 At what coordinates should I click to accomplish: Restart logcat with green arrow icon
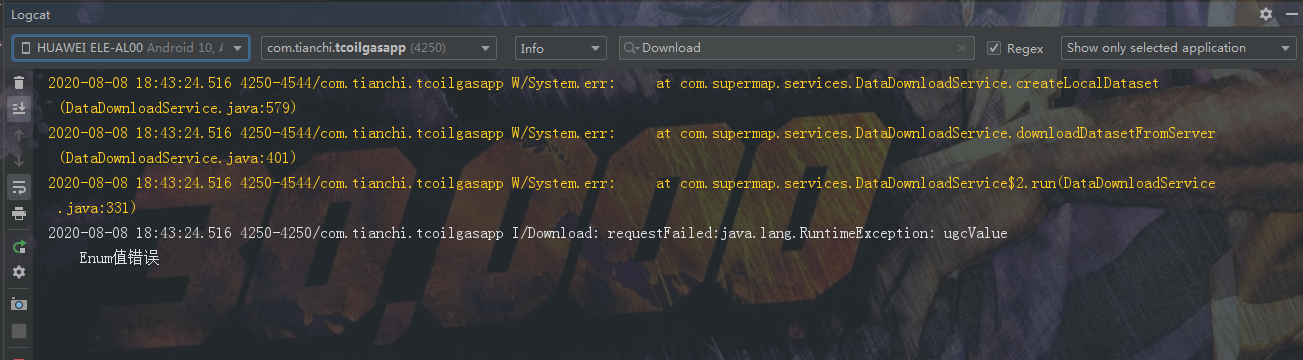[x=19, y=246]
